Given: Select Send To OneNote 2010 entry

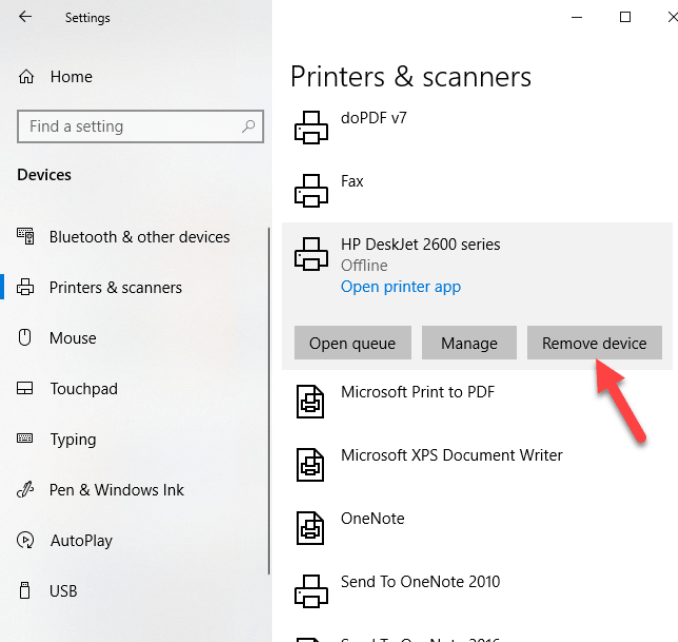Looking at the screenshot, I should (x=420, y=581).
